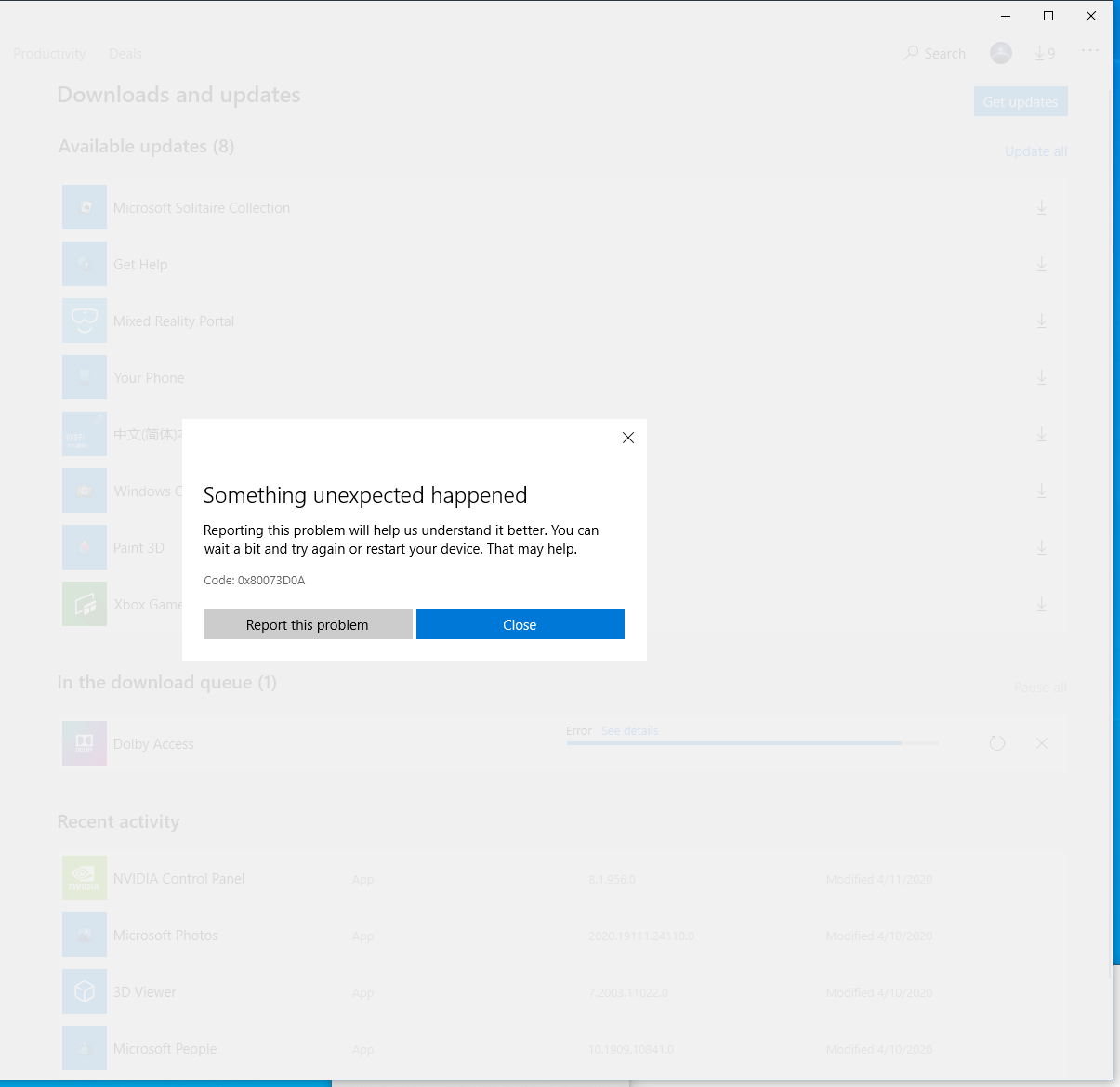Open the user account avatar
The width and height of the screenshot is (1120, 1087).
1001,54
